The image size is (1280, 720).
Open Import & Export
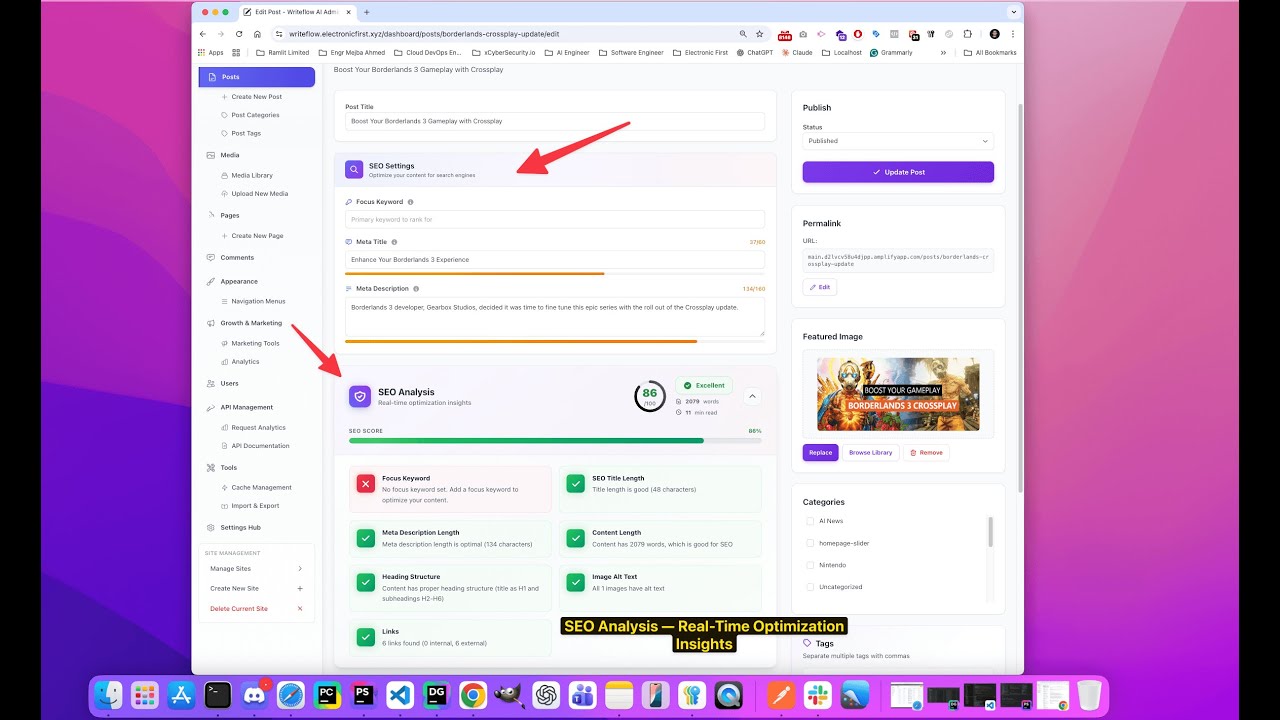pyautogui.click(x=255, y=505)
